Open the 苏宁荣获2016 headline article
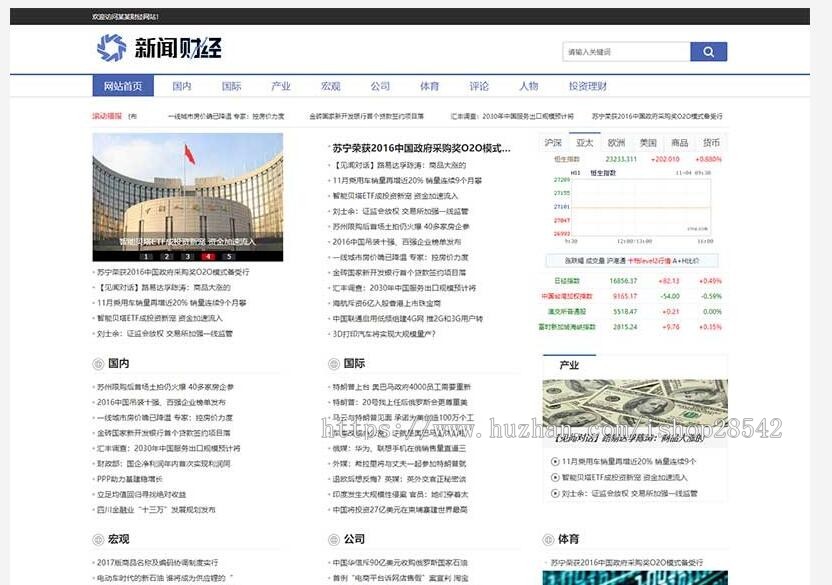 (x=420, y=150)
